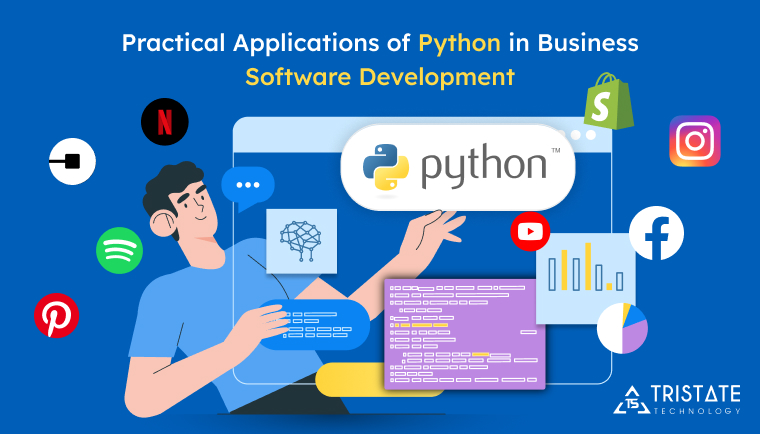The image size is (760, 434).
Task: Click the Software Development heading text
Action: point(380,77)
